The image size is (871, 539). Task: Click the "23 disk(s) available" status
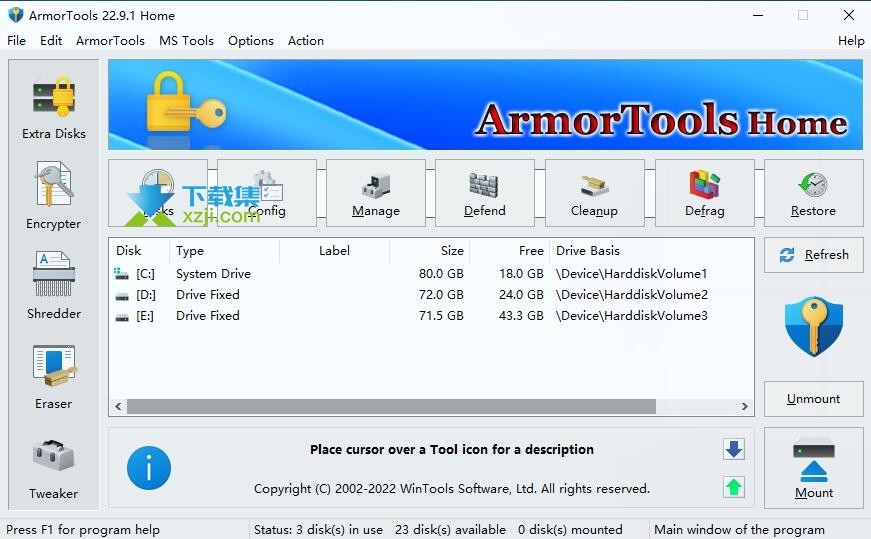pyautogui.click(x=450, y=530)
